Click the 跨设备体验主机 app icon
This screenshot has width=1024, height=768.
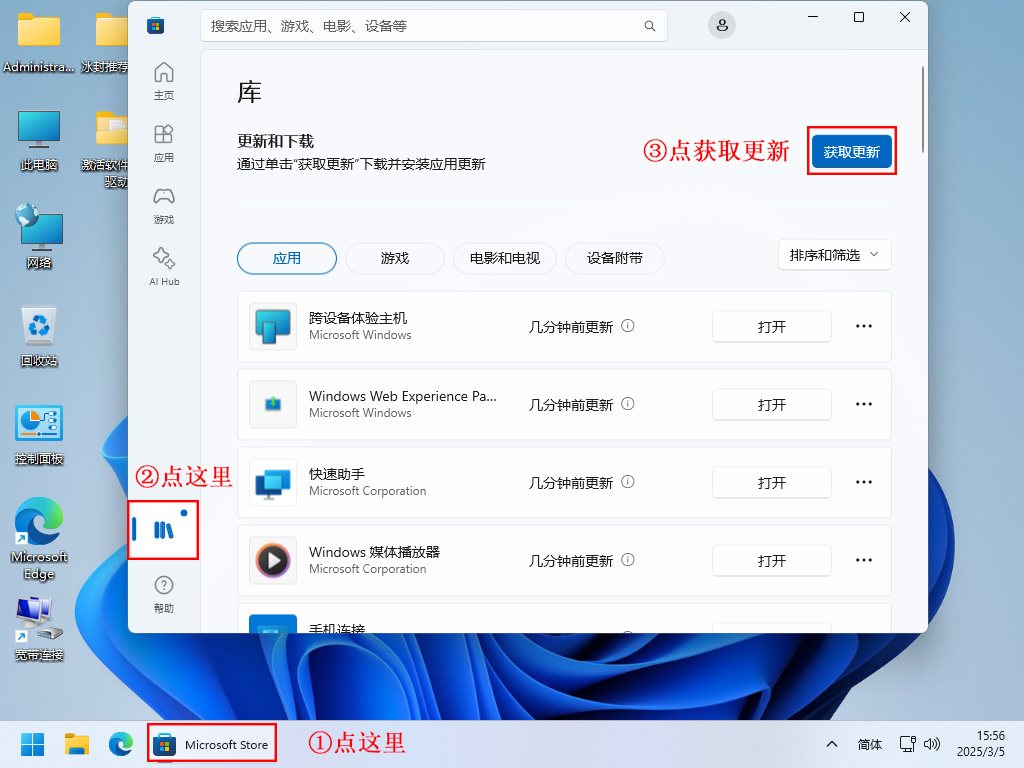pyautogui.click(x=273, y=326)
